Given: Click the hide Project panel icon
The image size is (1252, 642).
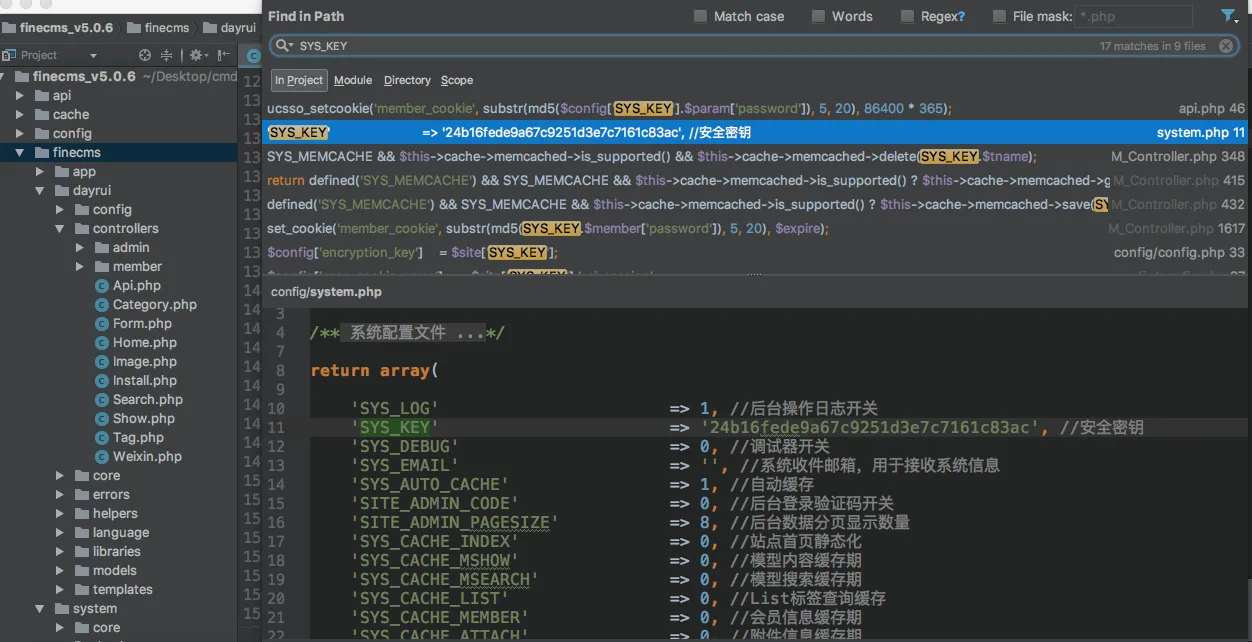Looking at the screenshot, I should pyautogui.click(x=222, y=55).
